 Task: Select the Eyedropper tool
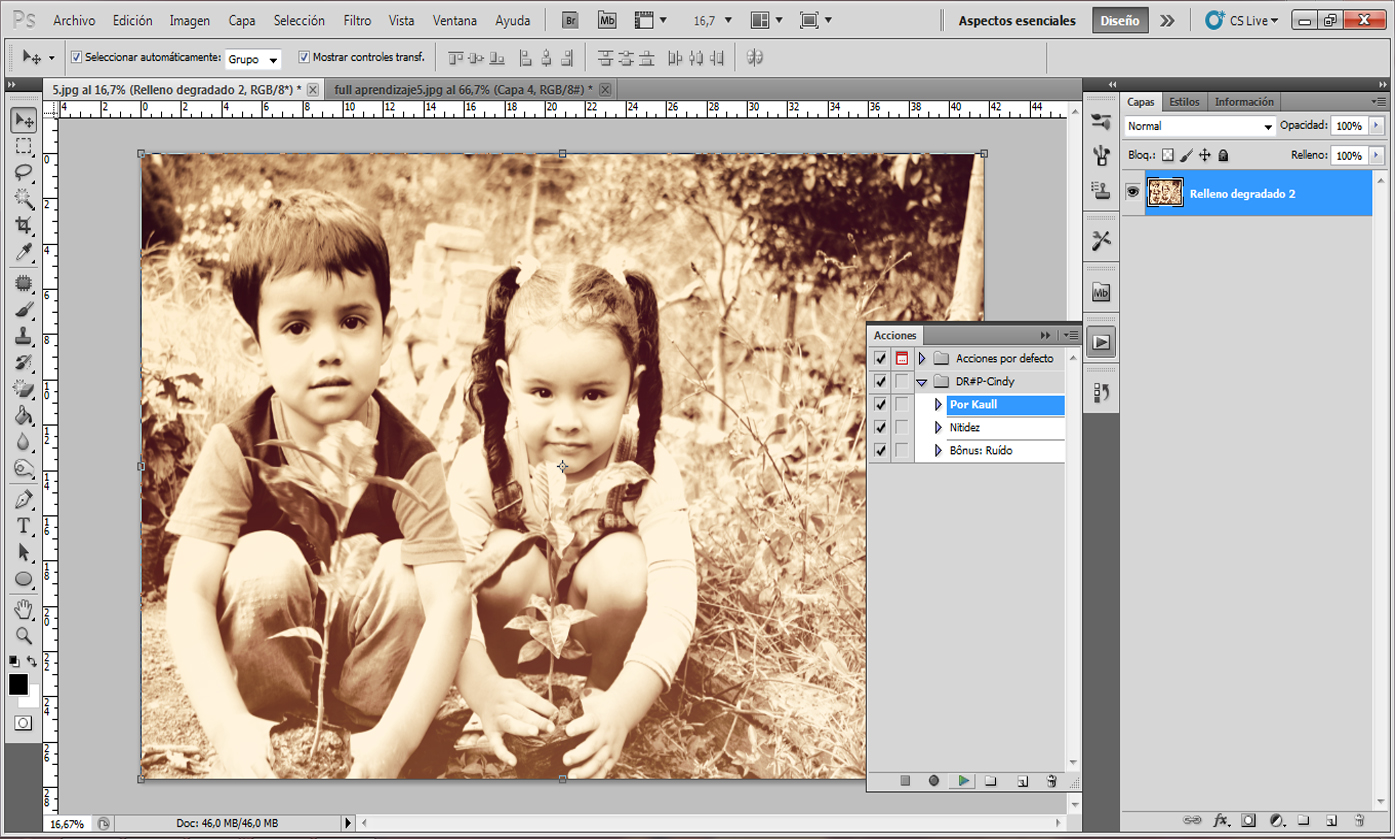[24, 251]
